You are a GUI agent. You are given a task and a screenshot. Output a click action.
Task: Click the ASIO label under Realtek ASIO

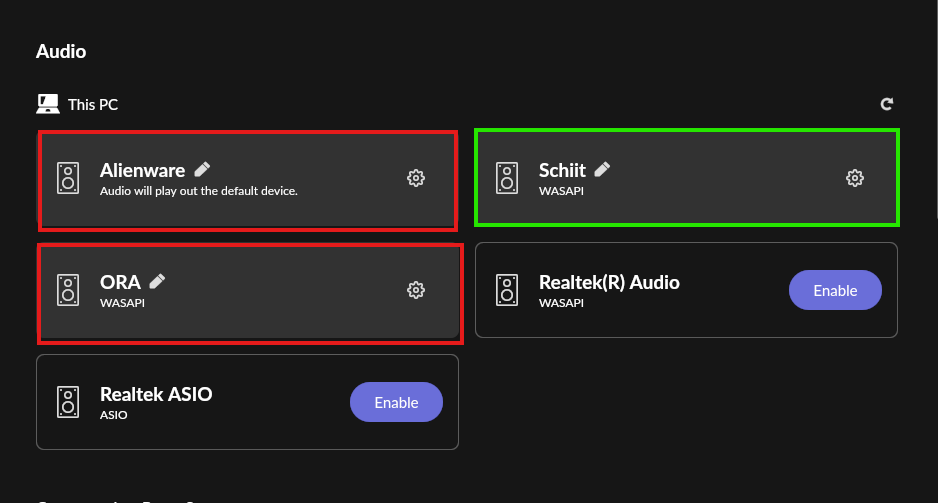coord(114,414)
